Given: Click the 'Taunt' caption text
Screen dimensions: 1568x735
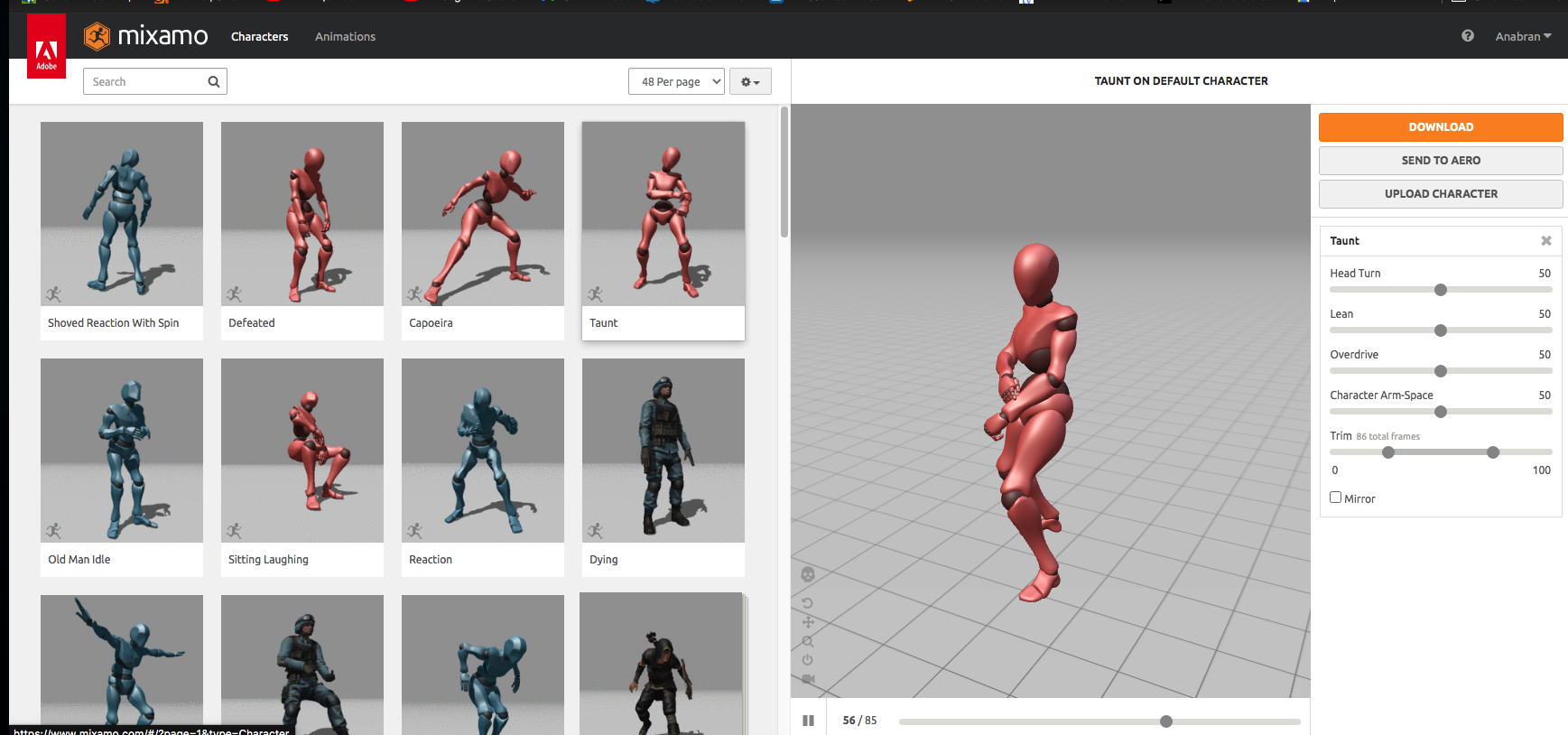Looking at the screenshot, I should coord(604,323).
